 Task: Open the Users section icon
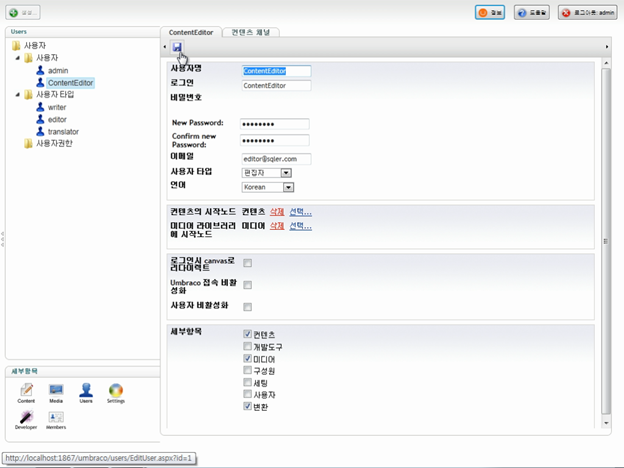pos(86,393)
